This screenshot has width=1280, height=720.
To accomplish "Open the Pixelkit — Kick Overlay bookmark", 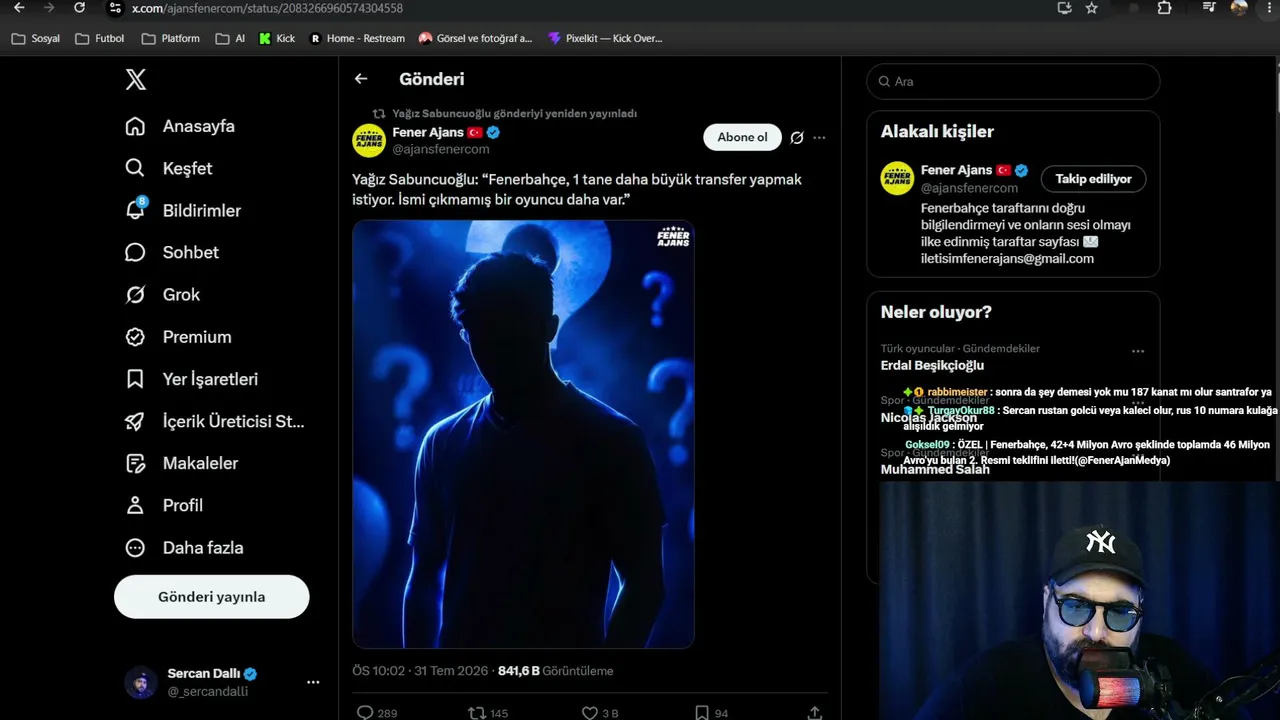I will 605,39.
